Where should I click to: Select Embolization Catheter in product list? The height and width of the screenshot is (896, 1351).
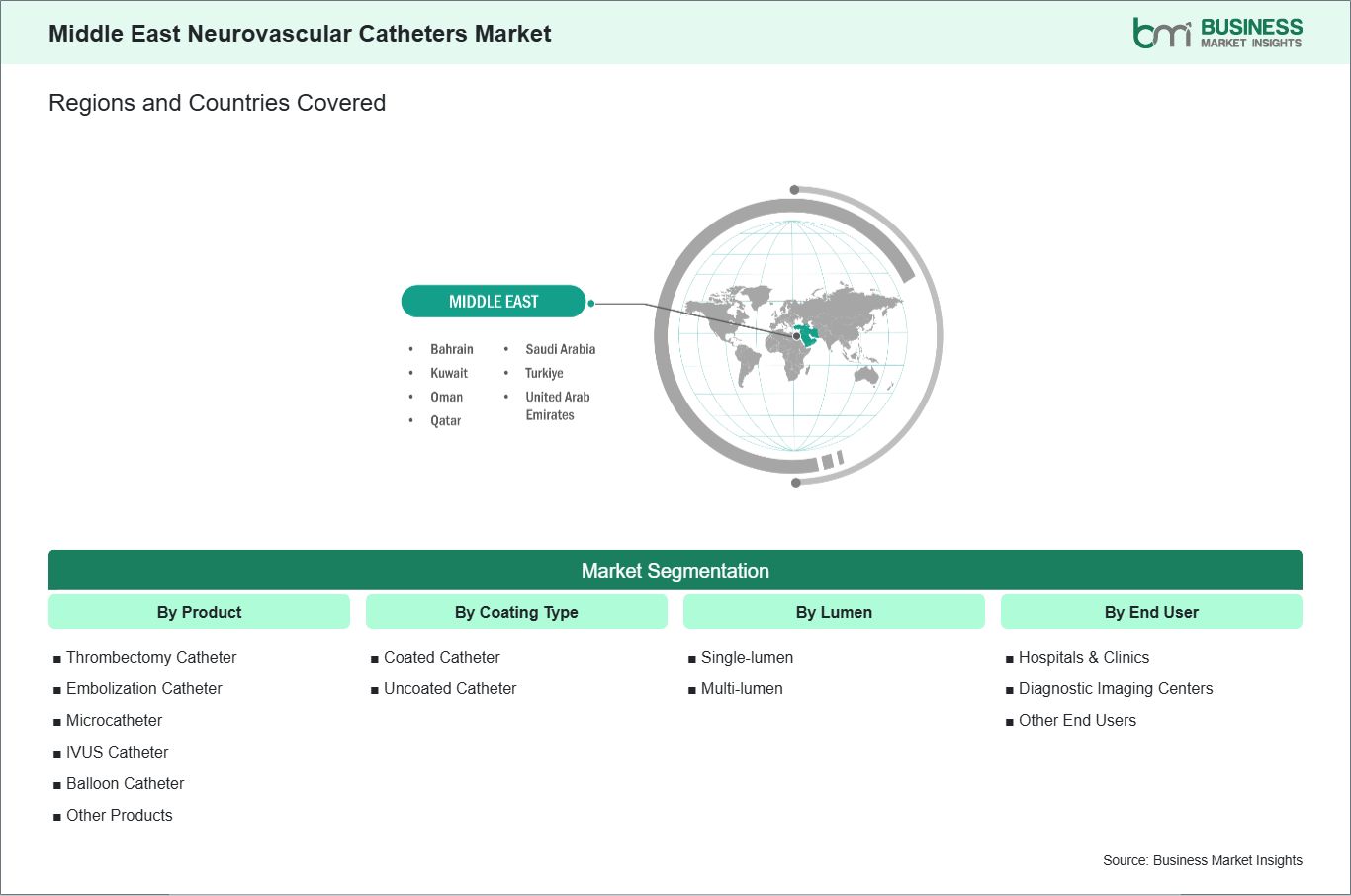pos(144,688)
